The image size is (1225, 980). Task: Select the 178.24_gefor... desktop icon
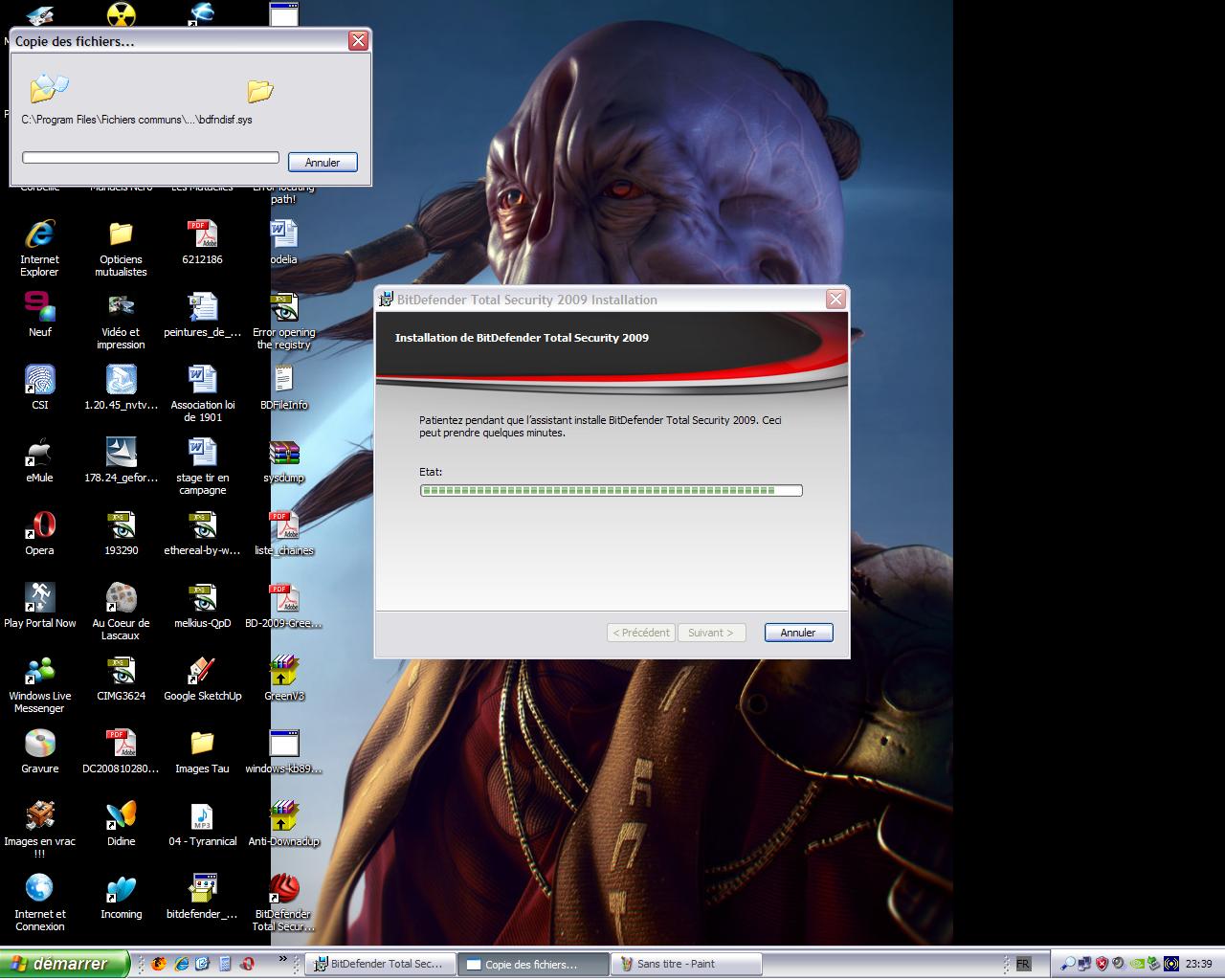(121, 459)
